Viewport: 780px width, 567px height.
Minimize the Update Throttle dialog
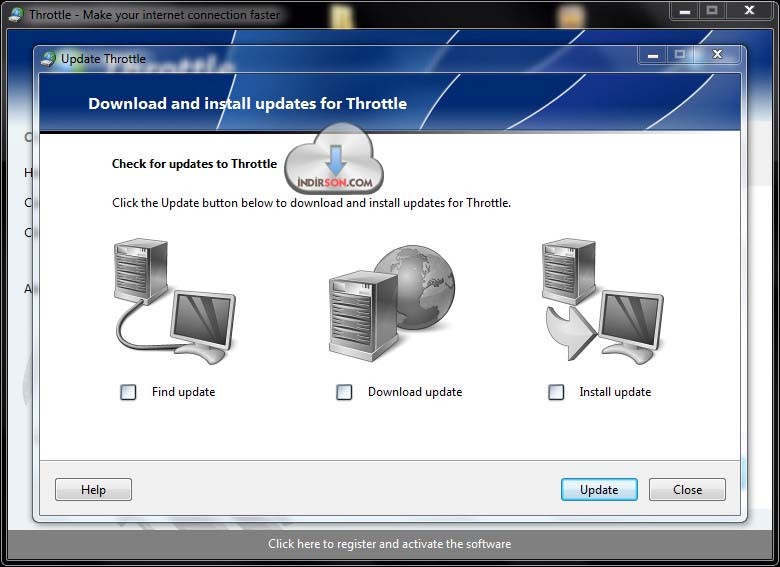653,55
